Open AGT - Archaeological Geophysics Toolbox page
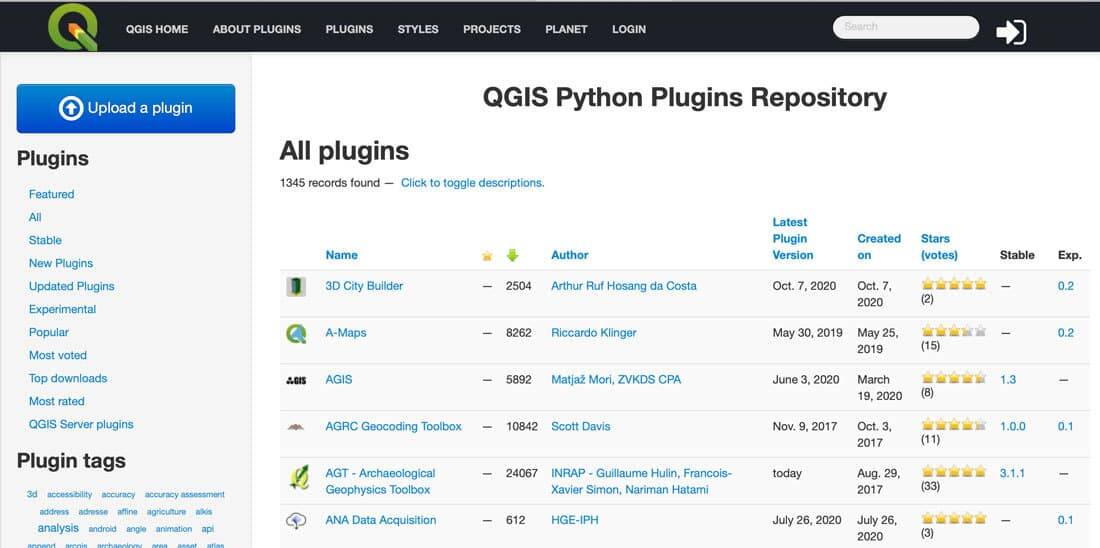This screenshot has width=1100, height=548. pos(380,482)
